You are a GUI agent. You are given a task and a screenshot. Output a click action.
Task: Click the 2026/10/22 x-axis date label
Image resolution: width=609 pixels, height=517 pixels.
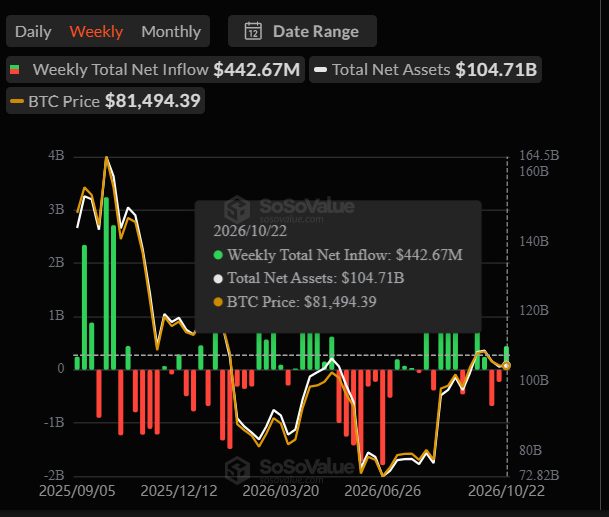click(x=506, y=491)
